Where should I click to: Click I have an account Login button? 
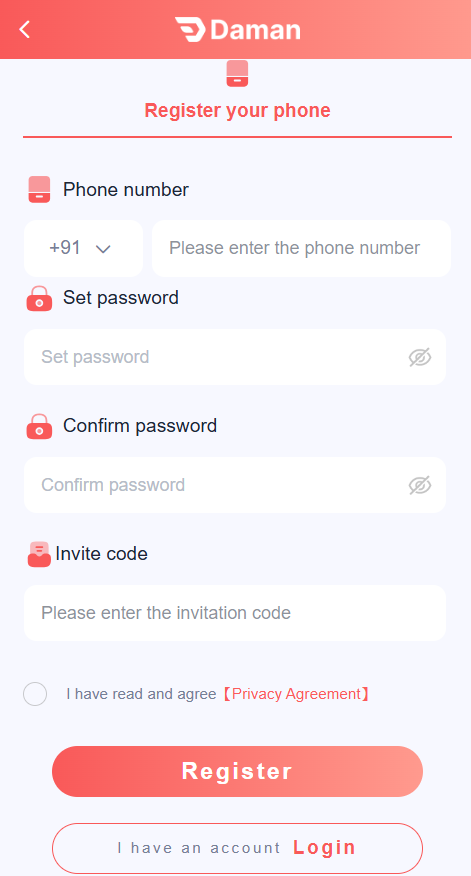[237, 848]
